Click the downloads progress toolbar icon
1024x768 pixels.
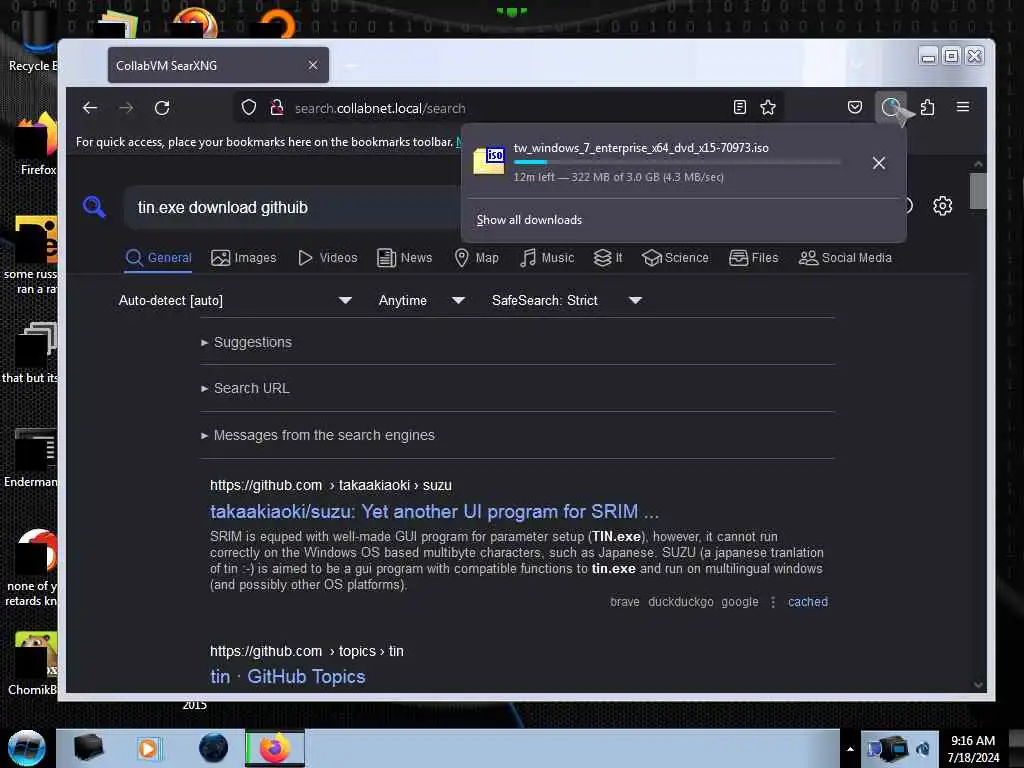(890, 107)
